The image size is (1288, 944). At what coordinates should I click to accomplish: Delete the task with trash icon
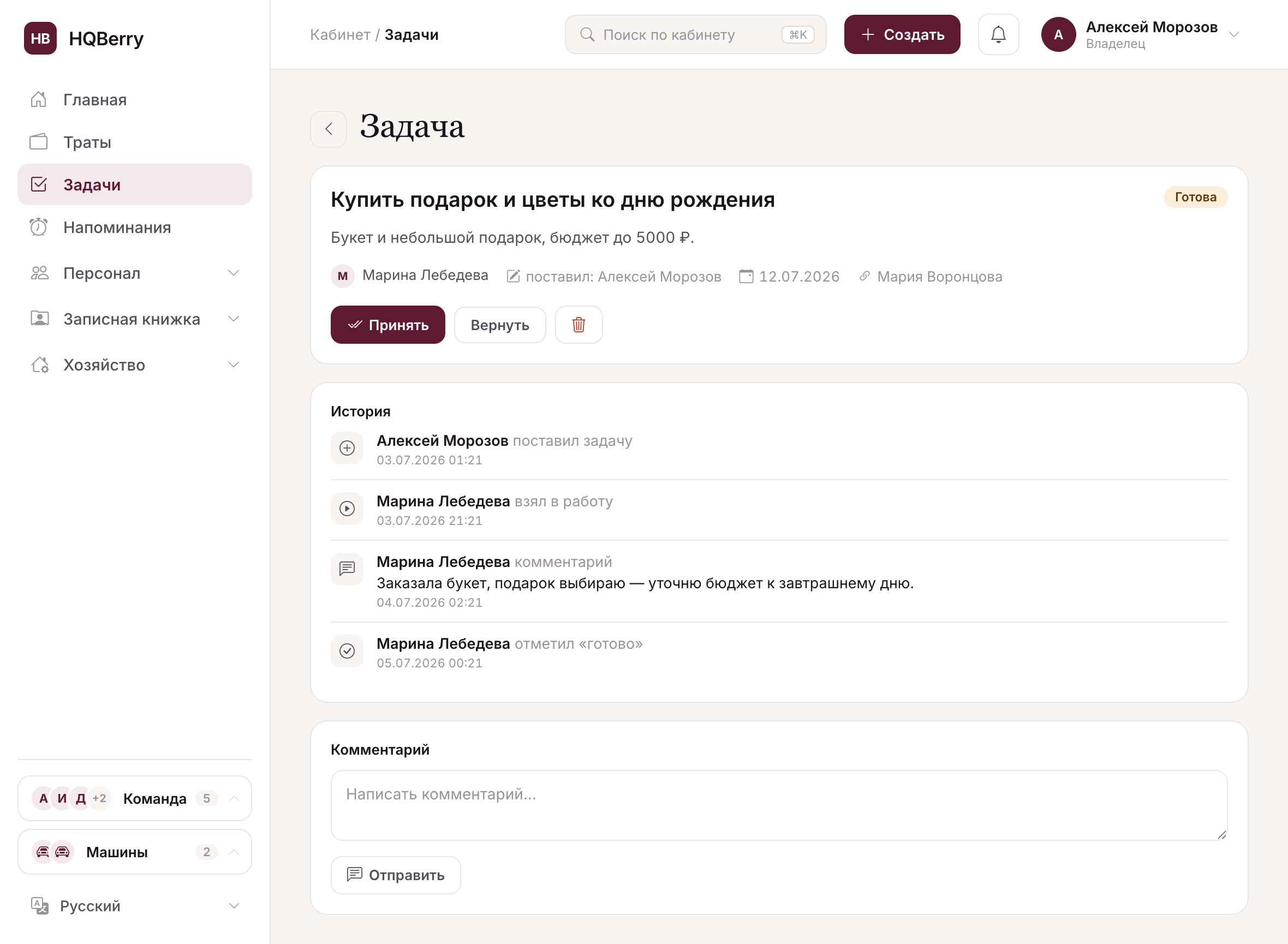coord(579,325)
